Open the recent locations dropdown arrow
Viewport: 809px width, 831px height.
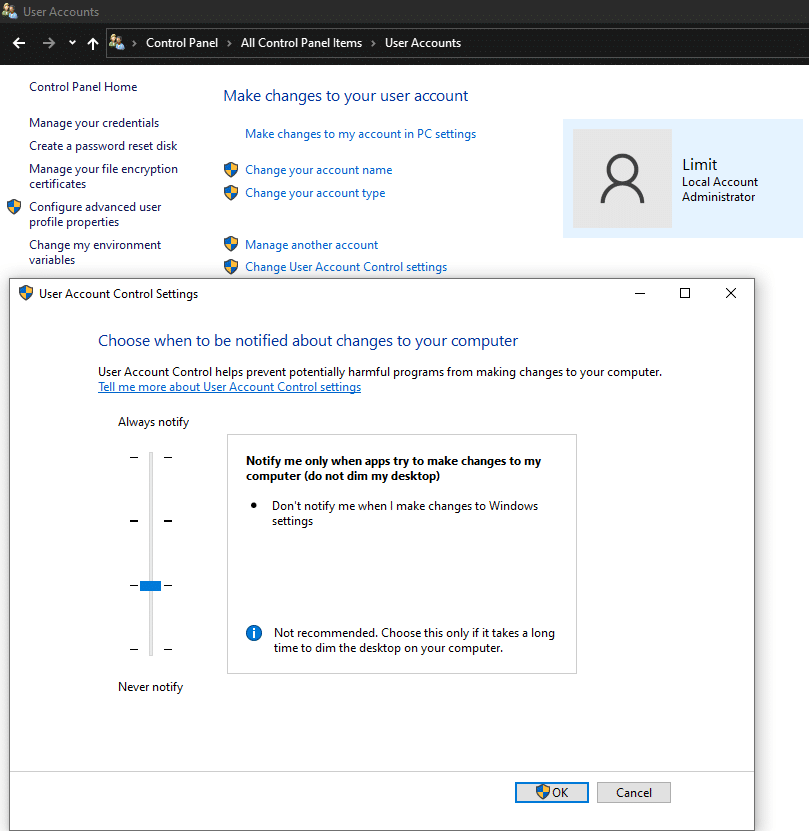point(72,43)
